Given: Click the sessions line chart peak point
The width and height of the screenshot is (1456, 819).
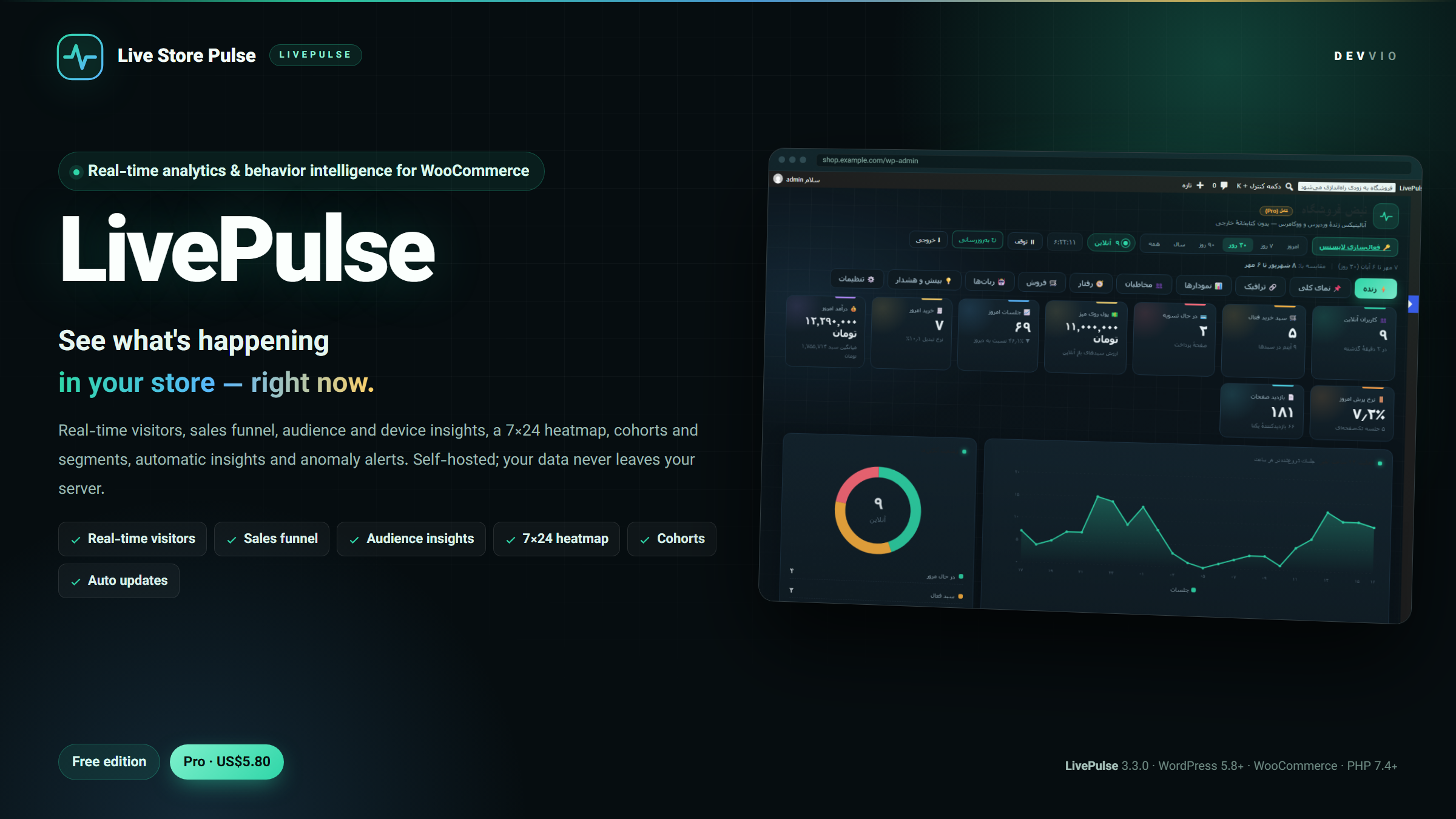Looking at the screenshot, I should [x=1098, y=496].
